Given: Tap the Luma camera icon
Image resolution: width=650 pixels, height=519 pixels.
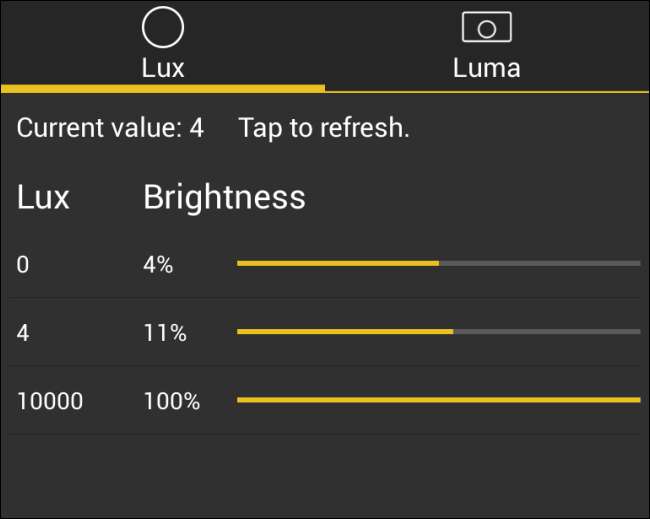Looking at the screenshot, I should pyautogui.click(x=486, y=28).
